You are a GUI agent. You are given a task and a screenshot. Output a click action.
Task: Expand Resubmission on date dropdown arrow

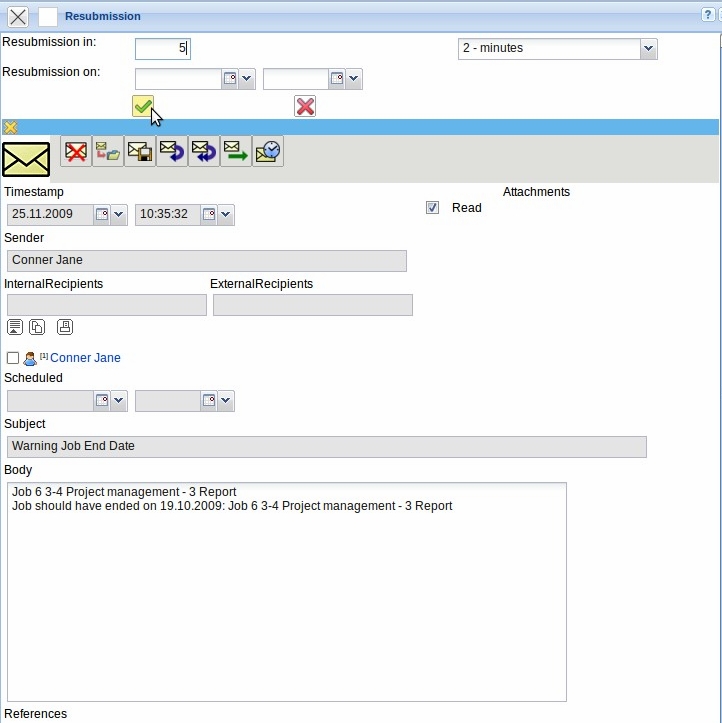[247, 78]
